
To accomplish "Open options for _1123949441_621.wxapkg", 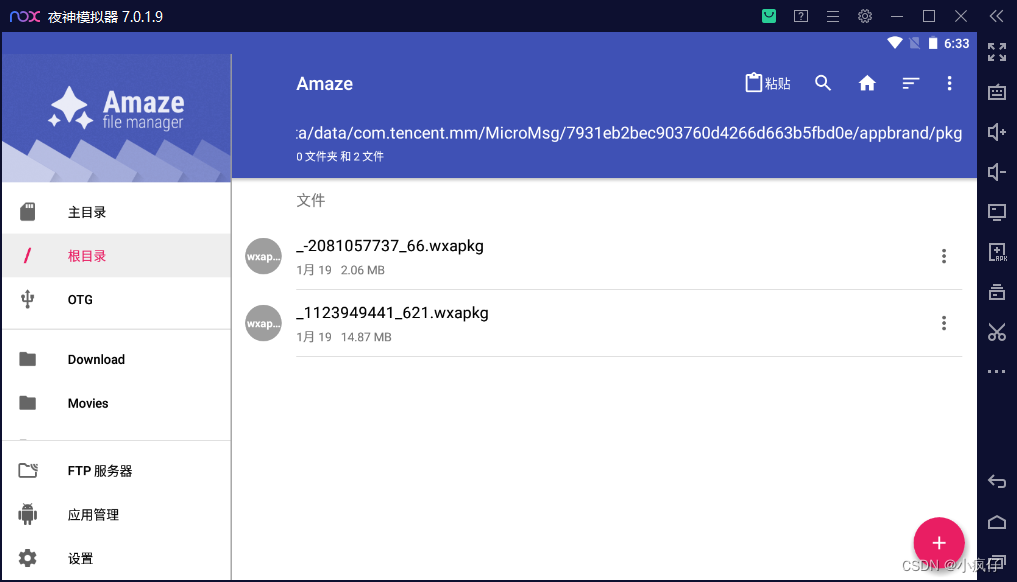I will coord(944,323).
